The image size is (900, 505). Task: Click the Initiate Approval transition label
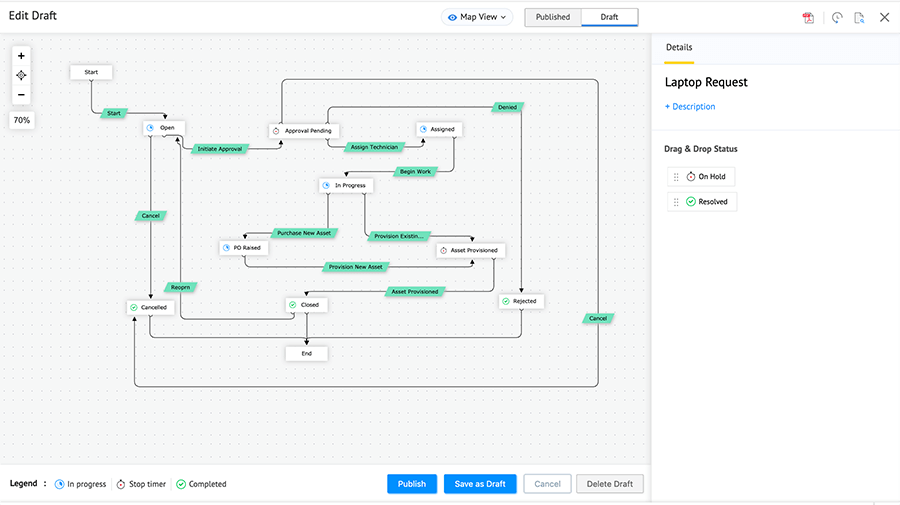[220, 149]
